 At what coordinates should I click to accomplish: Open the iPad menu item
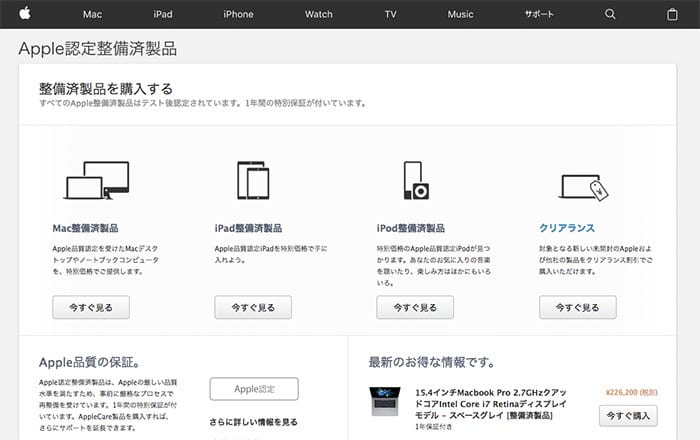click(163, 14)
